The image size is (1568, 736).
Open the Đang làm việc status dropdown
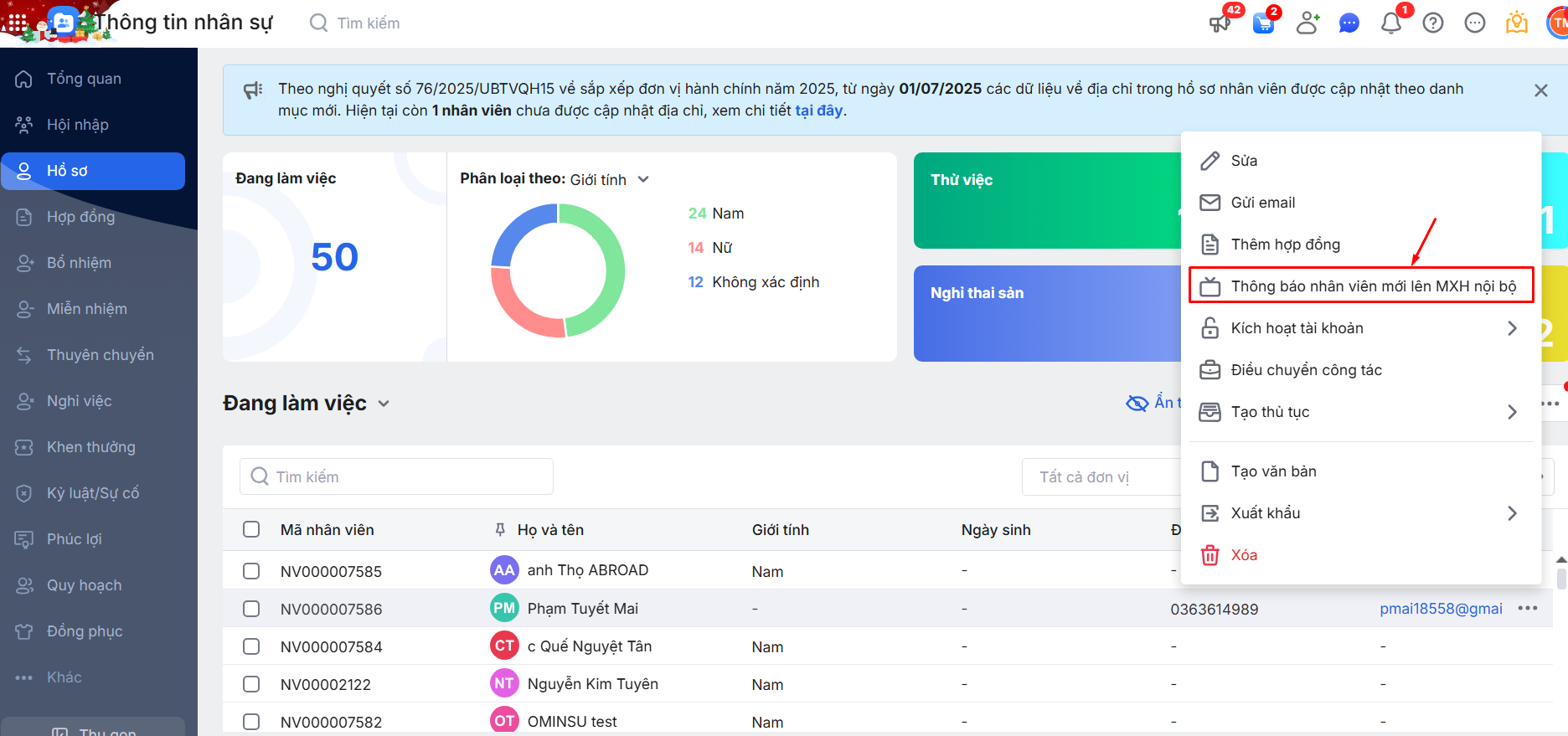(x=384, y=404)
